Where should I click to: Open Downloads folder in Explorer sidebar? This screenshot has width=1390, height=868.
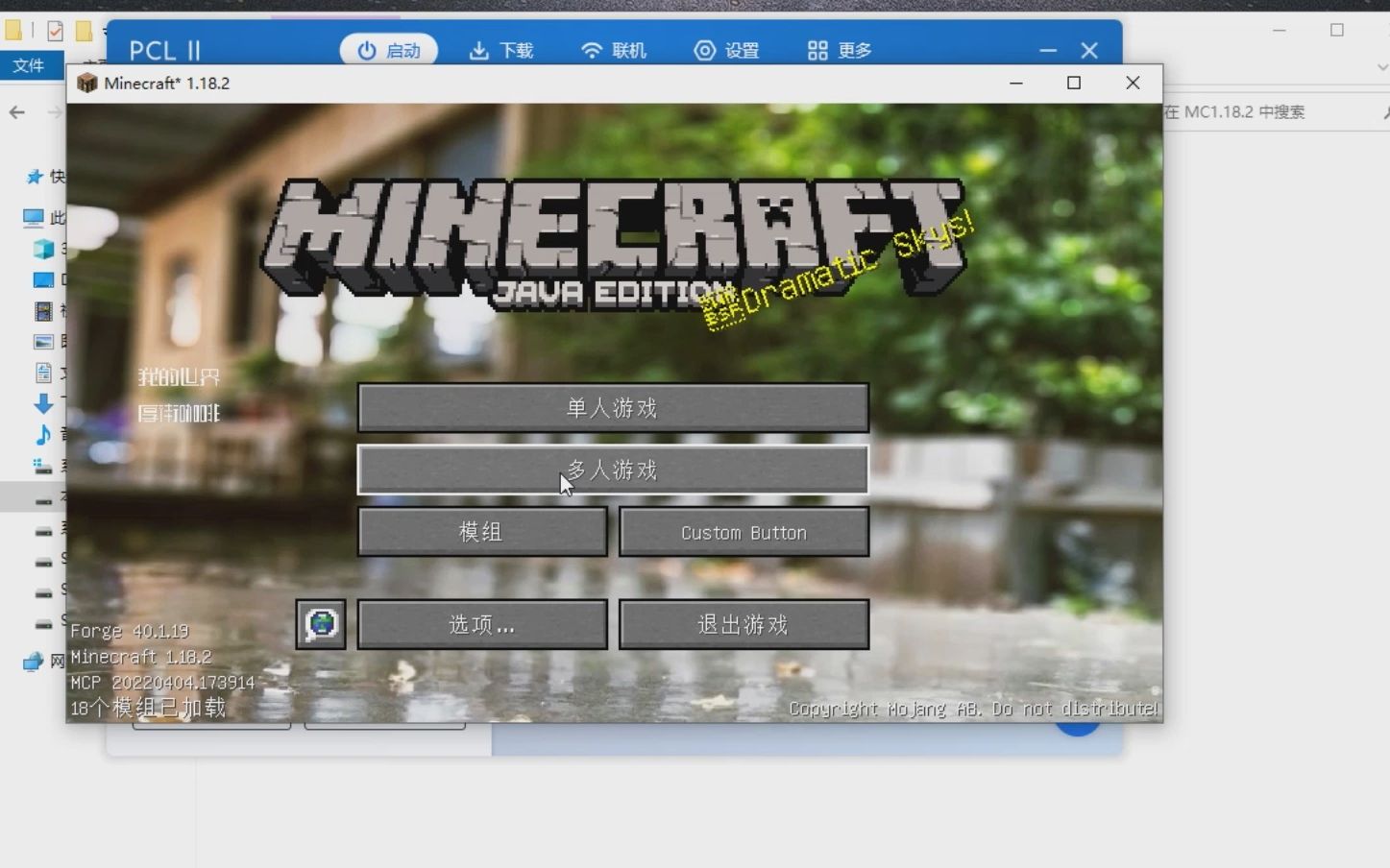(43, 403)
